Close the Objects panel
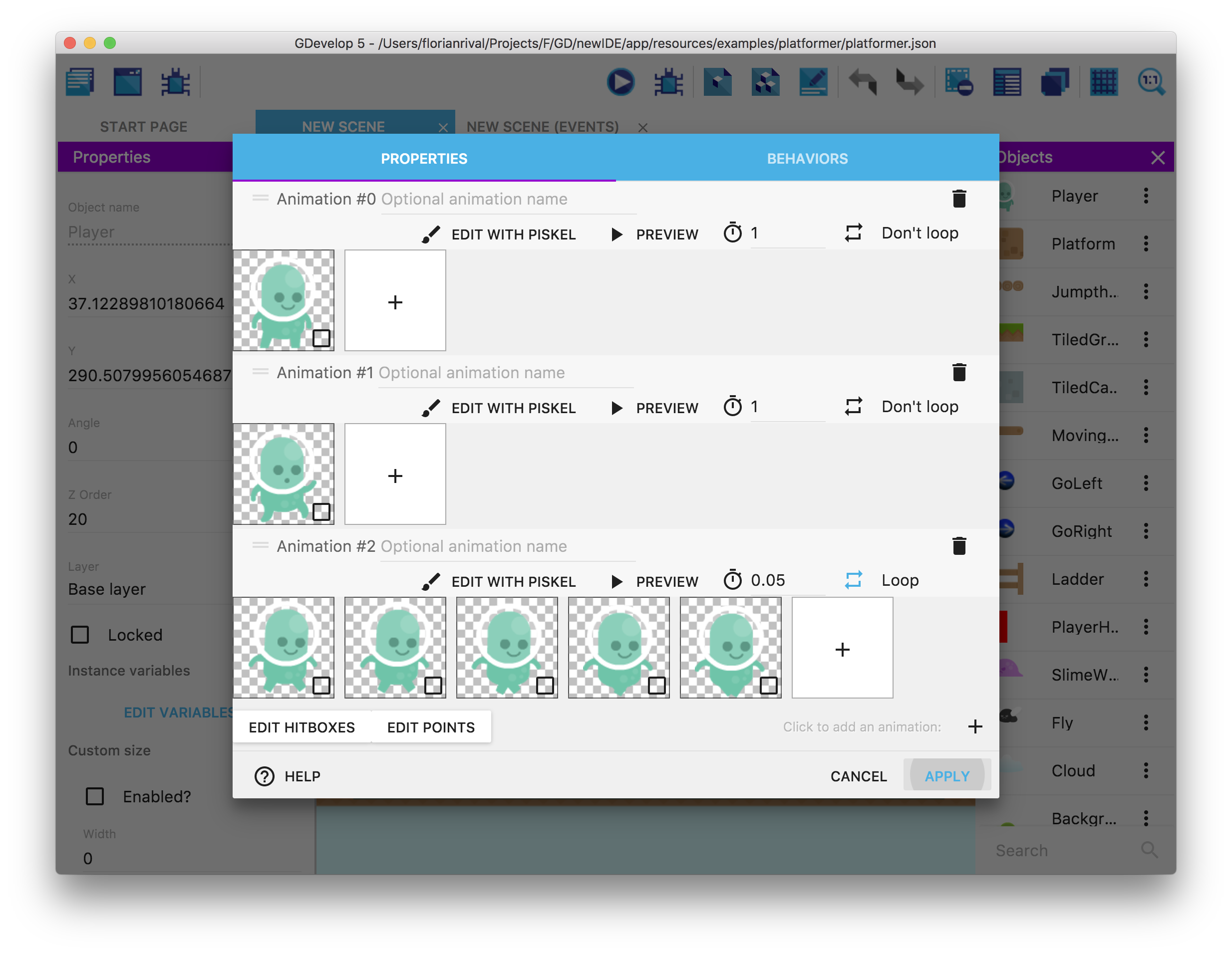Viewport: 1232px width, 954px height. pos(1158,157)
